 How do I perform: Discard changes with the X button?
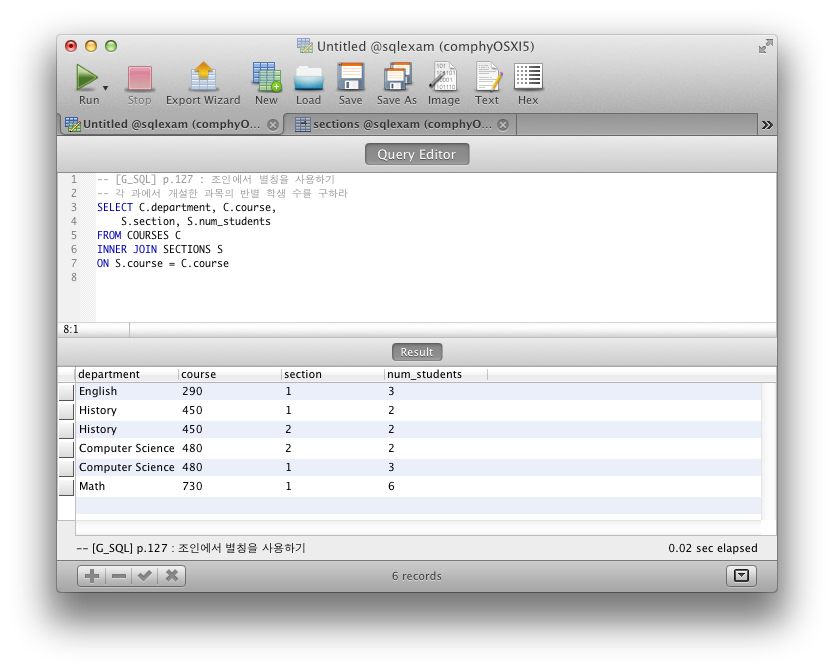[x=172, y=576]
